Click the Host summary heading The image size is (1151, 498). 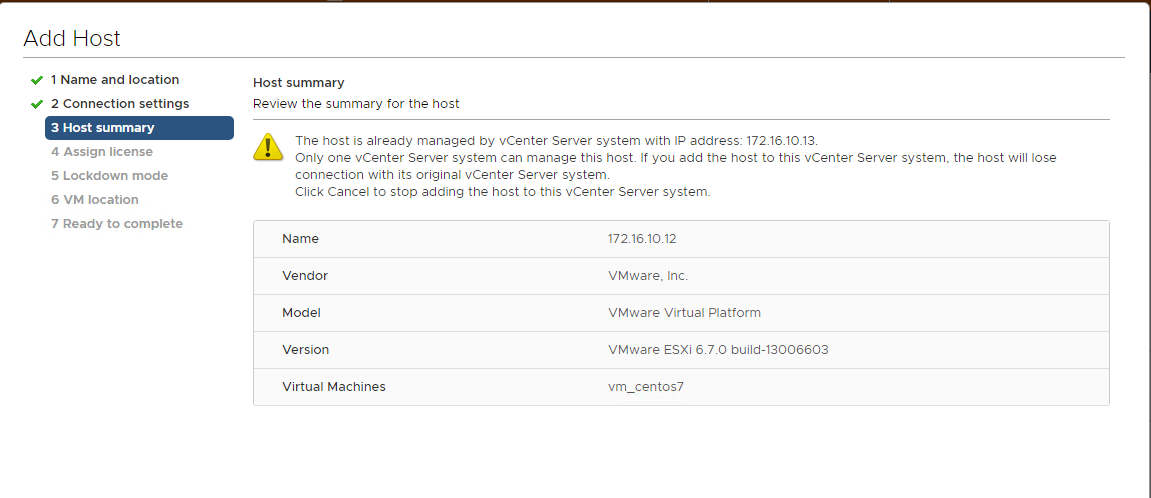click(299, 83)
